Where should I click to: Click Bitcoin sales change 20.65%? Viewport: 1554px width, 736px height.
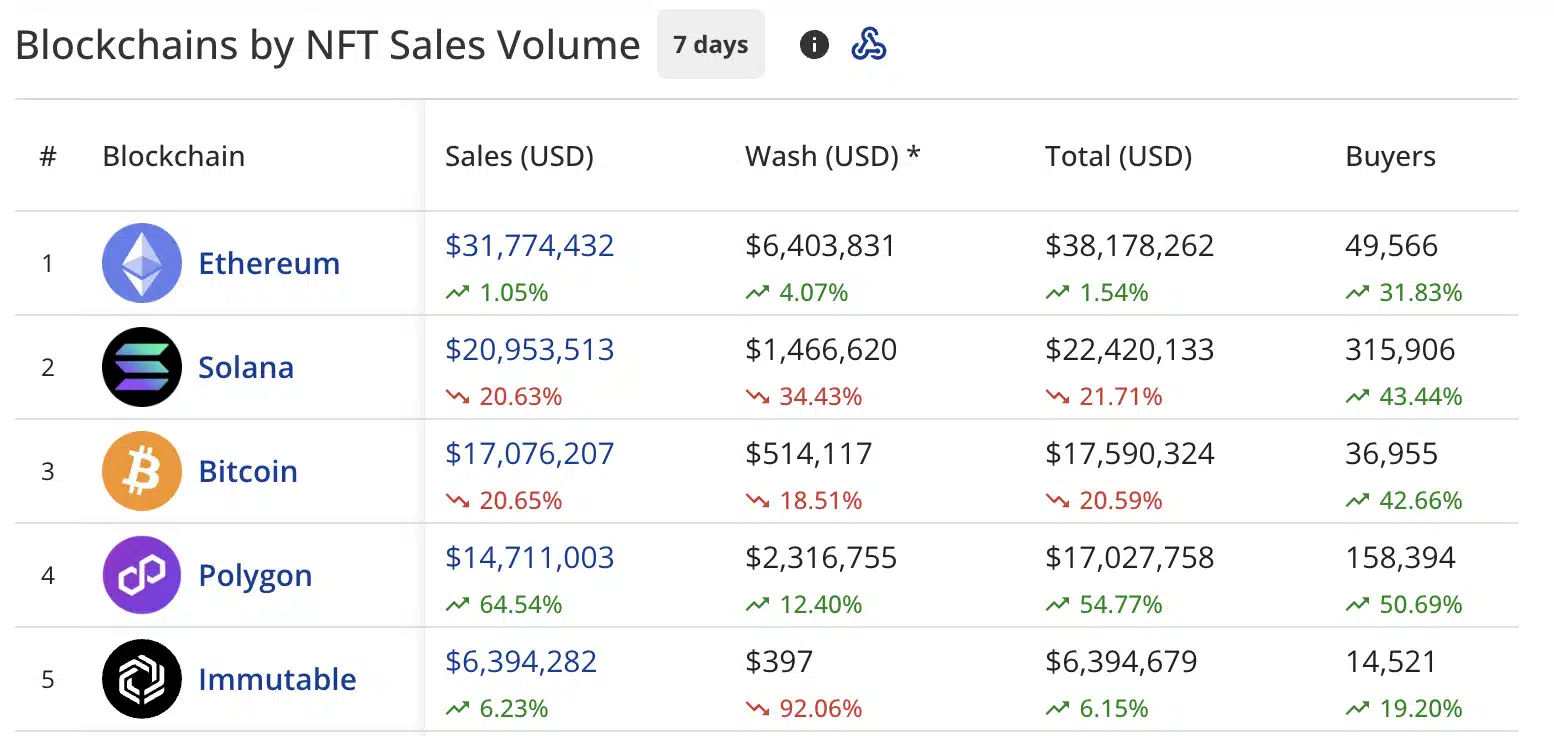point(520,501)
